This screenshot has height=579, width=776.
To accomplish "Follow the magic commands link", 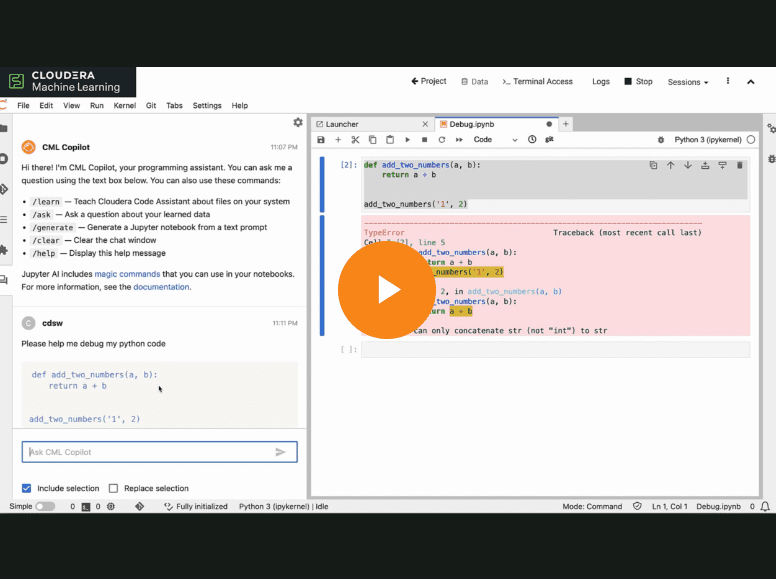I will (127, 274).
